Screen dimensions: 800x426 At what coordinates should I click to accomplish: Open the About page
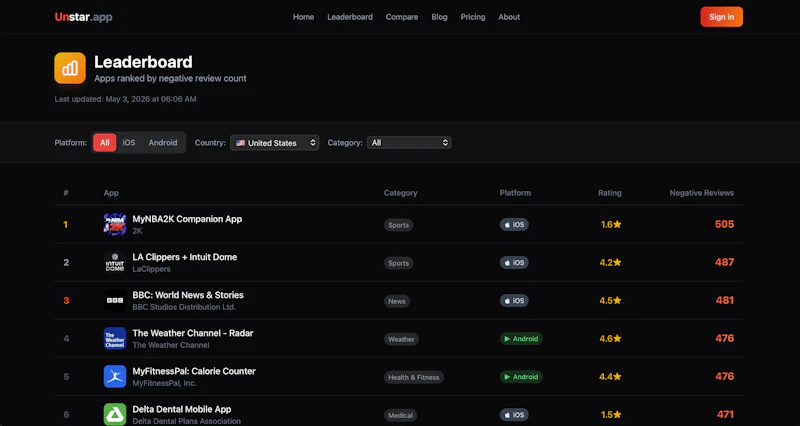point(509,17)
